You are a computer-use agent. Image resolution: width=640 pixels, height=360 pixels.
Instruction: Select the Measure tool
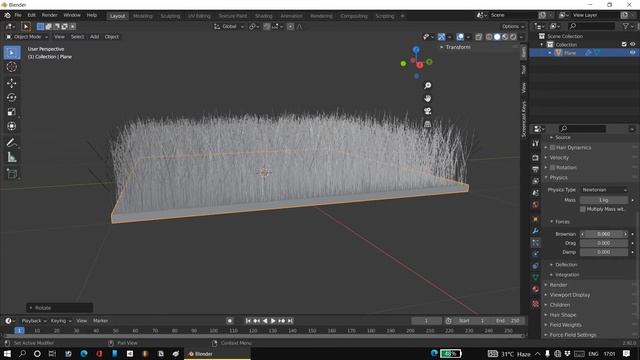(x=12, y=157)
